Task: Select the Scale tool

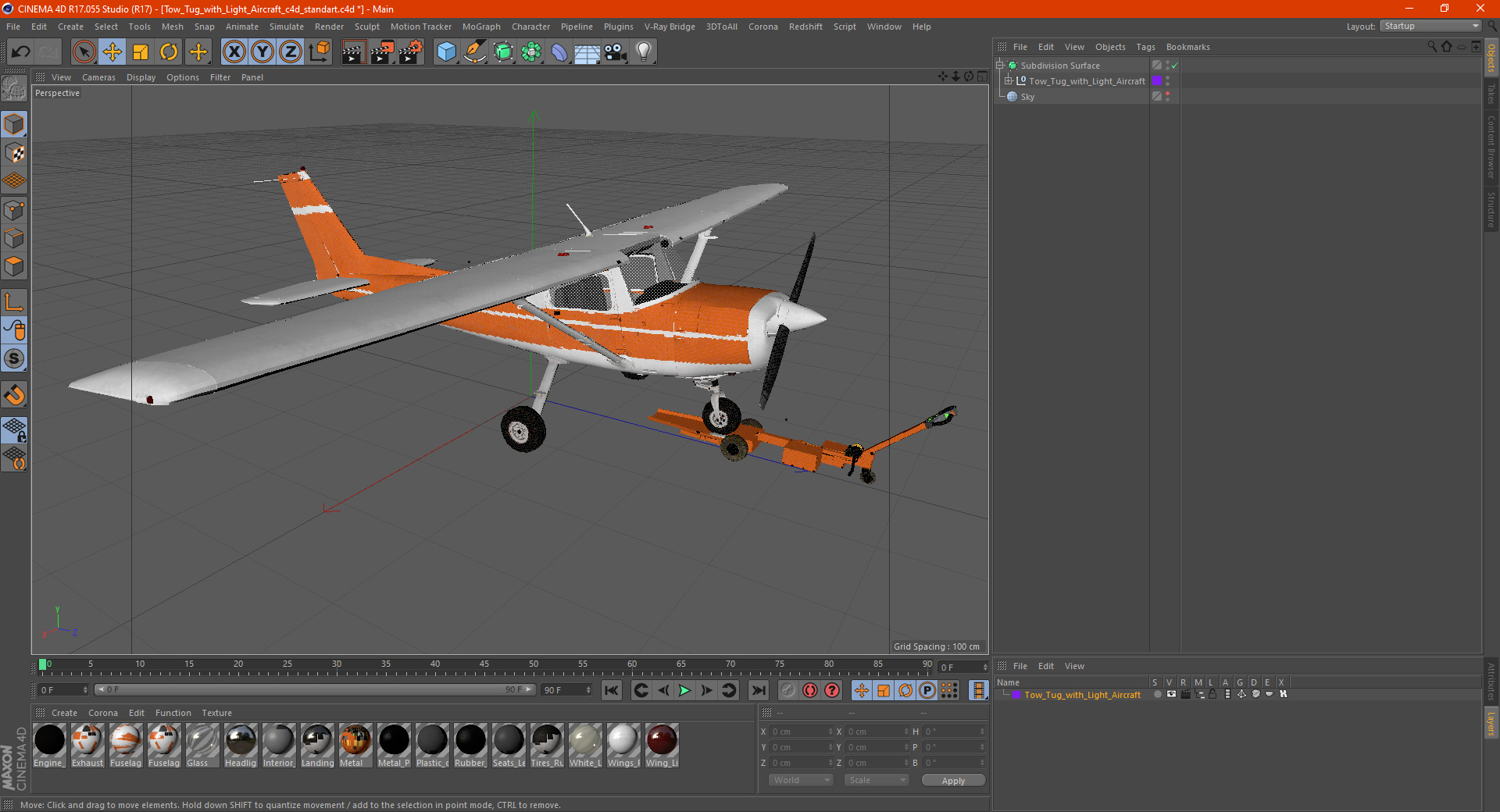Action: (x=141, y=52)
